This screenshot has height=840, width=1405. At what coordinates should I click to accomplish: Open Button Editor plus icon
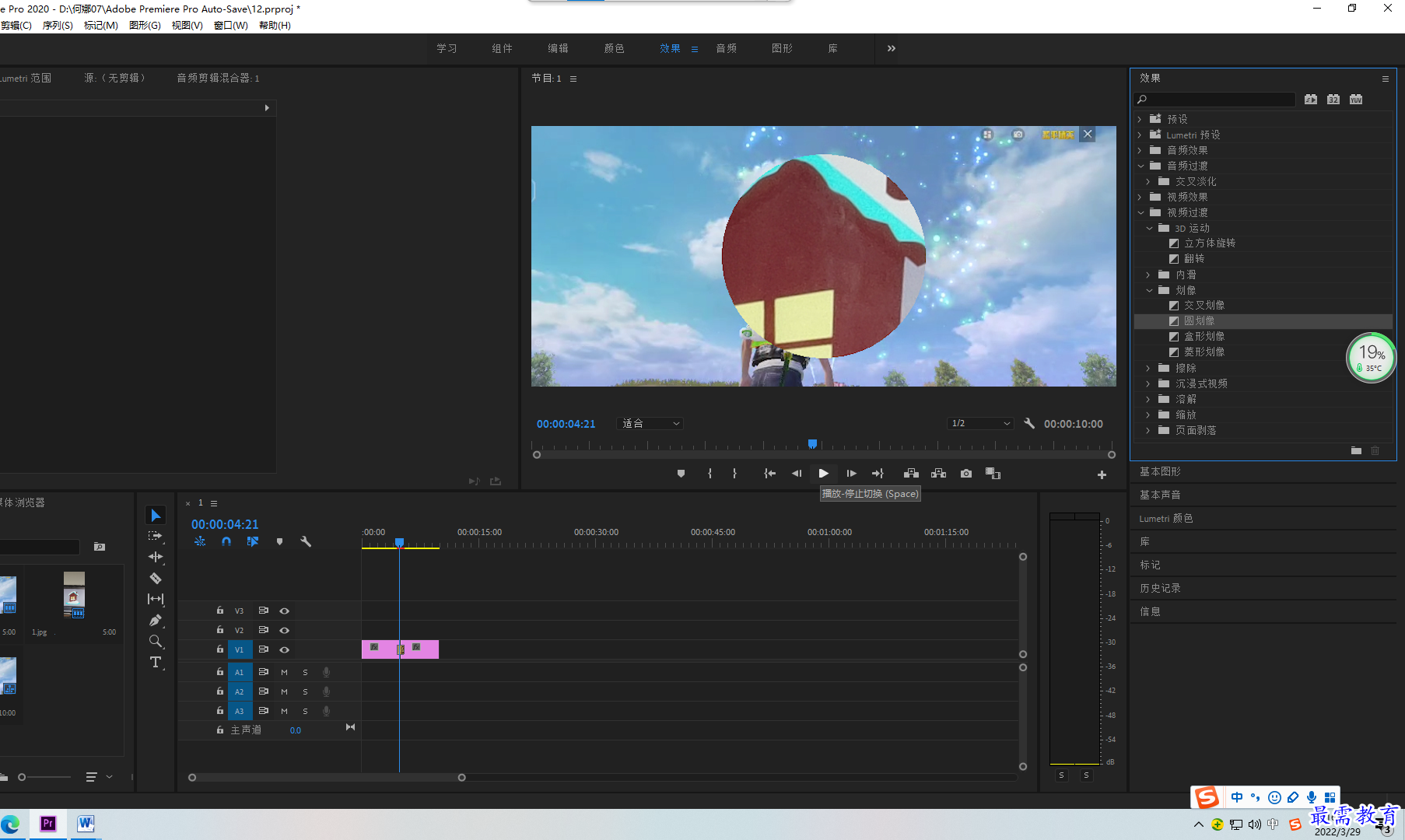(x=1102, y=474)
